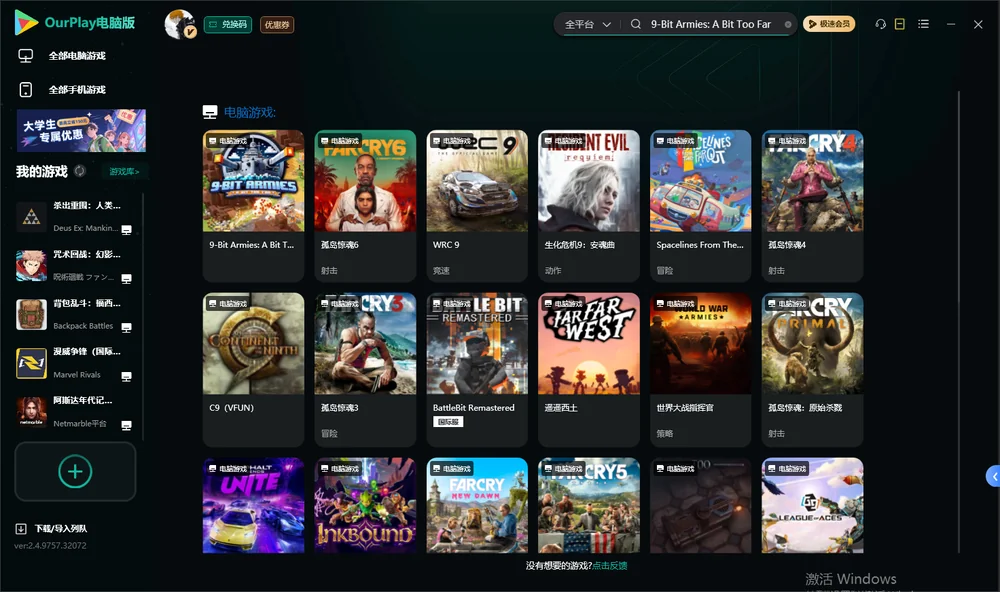Click PC icon beside Backpack Battles
This screenshot has height=592, width=1000.
tap(127, 327)
